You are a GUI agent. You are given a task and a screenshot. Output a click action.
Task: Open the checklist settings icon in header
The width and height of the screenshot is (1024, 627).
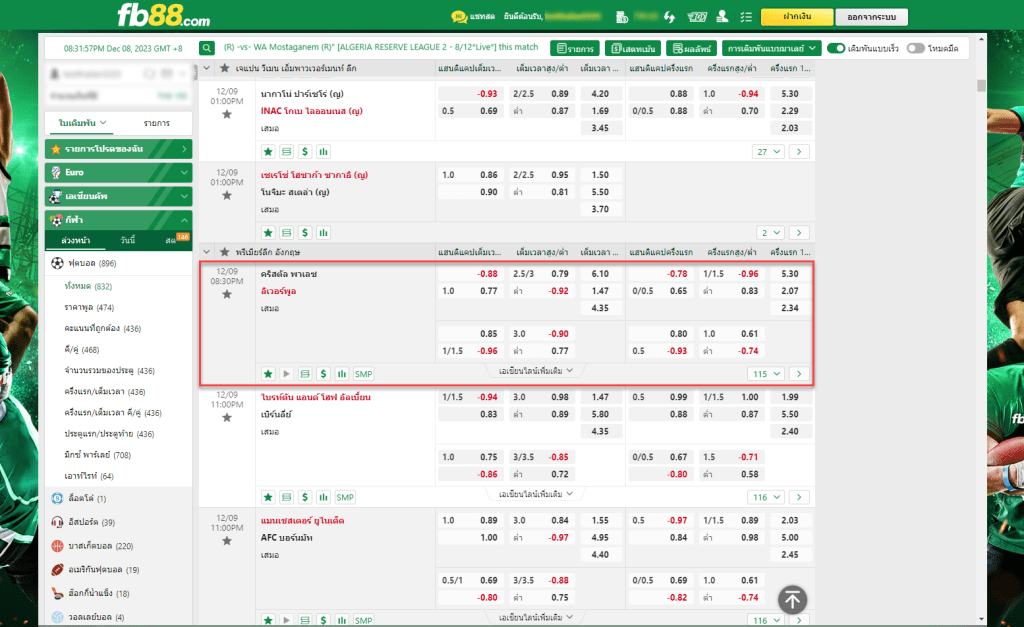click(x=746, y=17)
